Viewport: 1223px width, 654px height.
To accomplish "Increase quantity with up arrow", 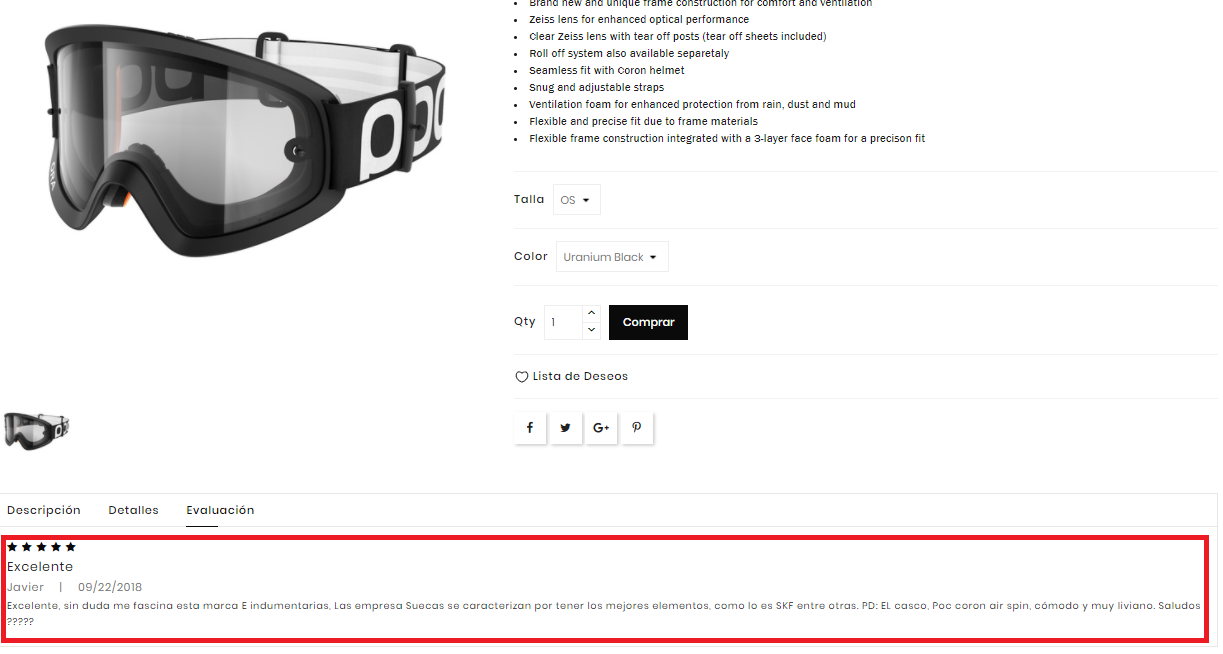I will click(591, 313).
